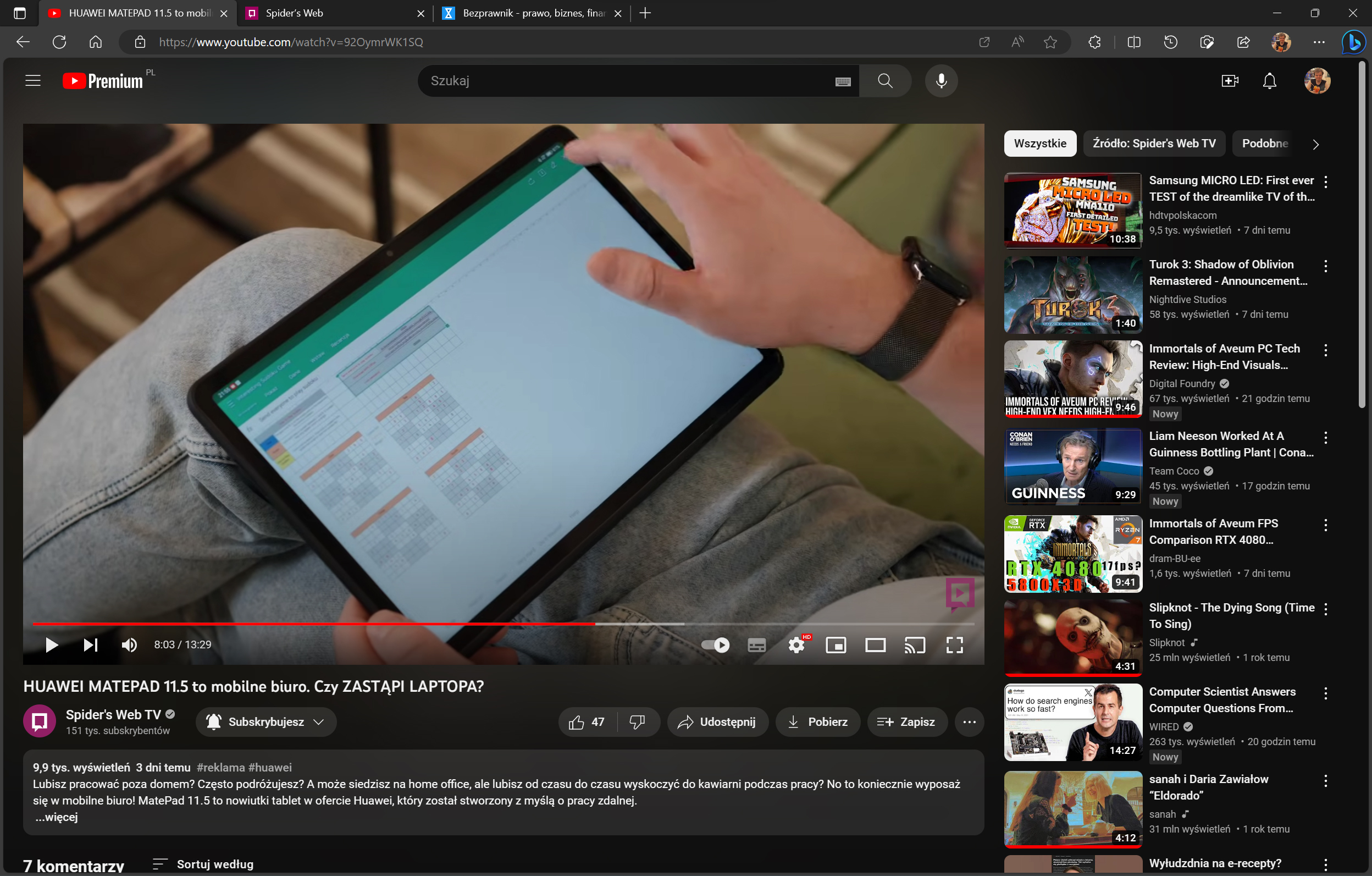
Task: Skip to next video
Action: click(x=91, y=644)
